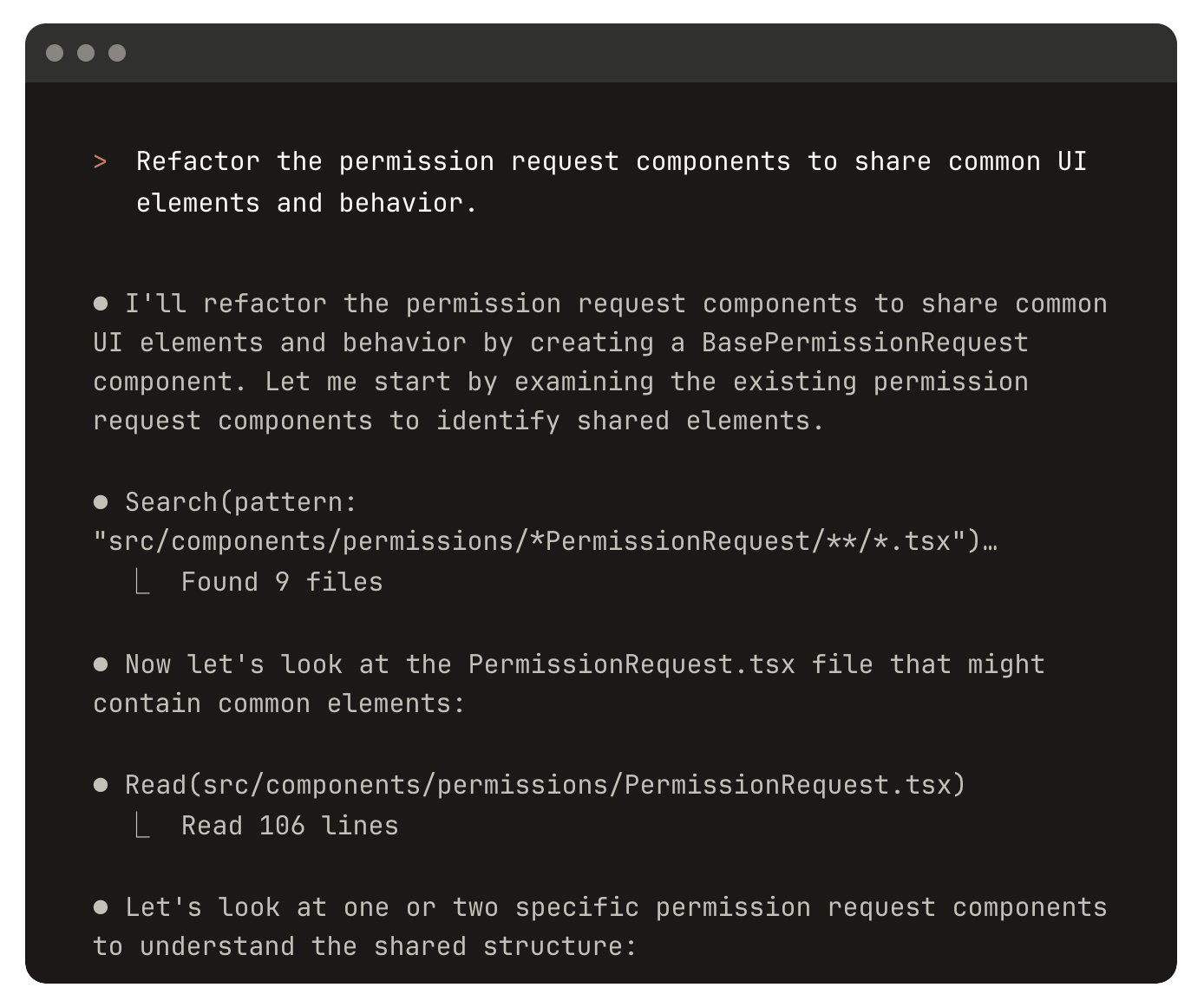The image size is (1204, 994).
Task: Click the orange prompt chevron symbol
Action: point(101,162)
